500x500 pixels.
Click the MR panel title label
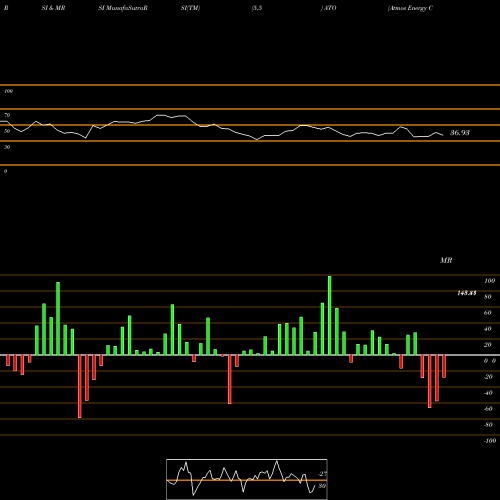pyautogui.click(x=446, y=260)
